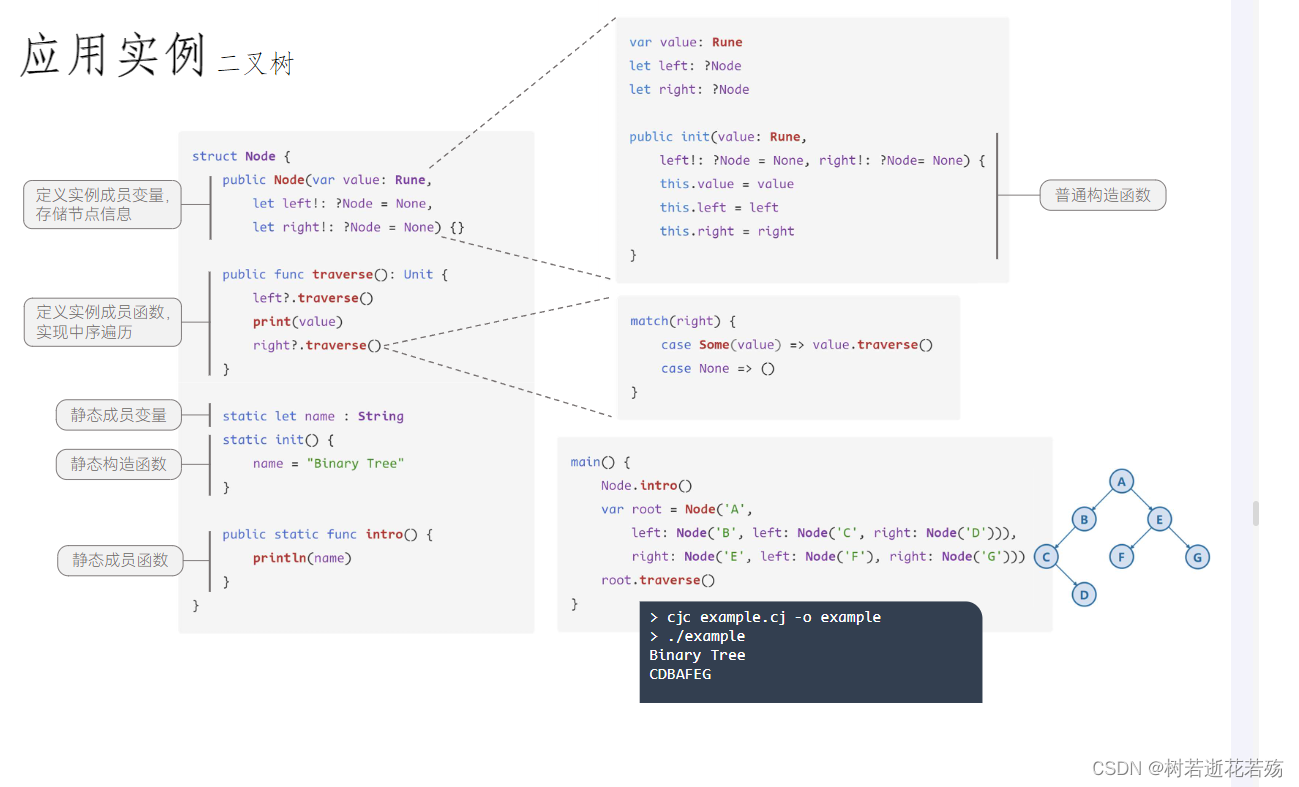Click the 定义实例成员函数 label box

click(103, 322)
